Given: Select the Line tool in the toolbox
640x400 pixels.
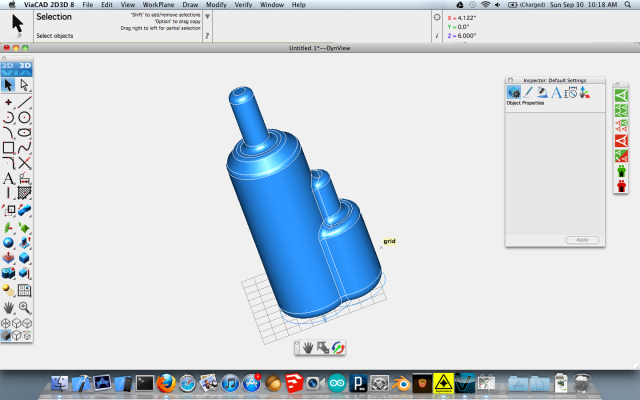Looking at the screenshot, I should 25,102.
